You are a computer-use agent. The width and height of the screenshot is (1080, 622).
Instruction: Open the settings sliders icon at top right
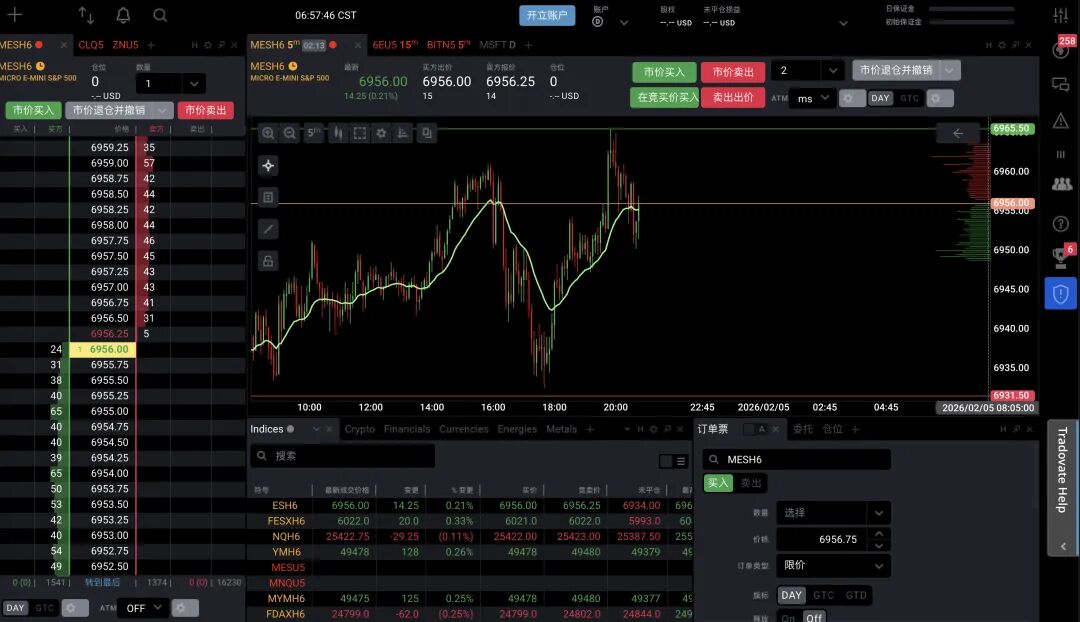click(1061, 15)
